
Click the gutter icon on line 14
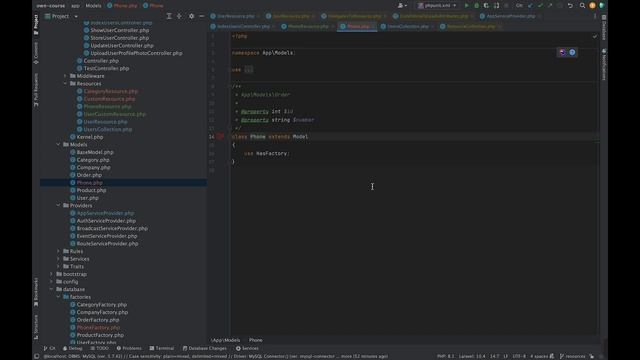[220, 137]
